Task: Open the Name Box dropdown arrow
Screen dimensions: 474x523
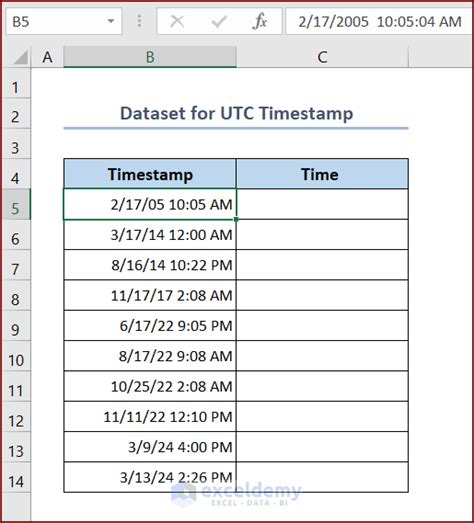Action: click(111, 21)
